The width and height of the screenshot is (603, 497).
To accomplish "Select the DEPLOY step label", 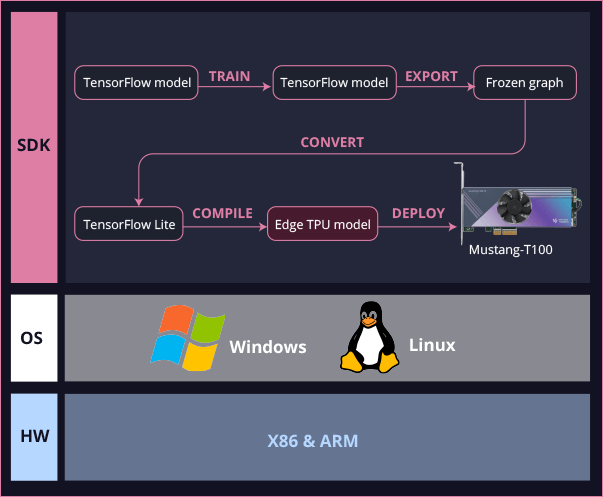I will pos(418,213).
